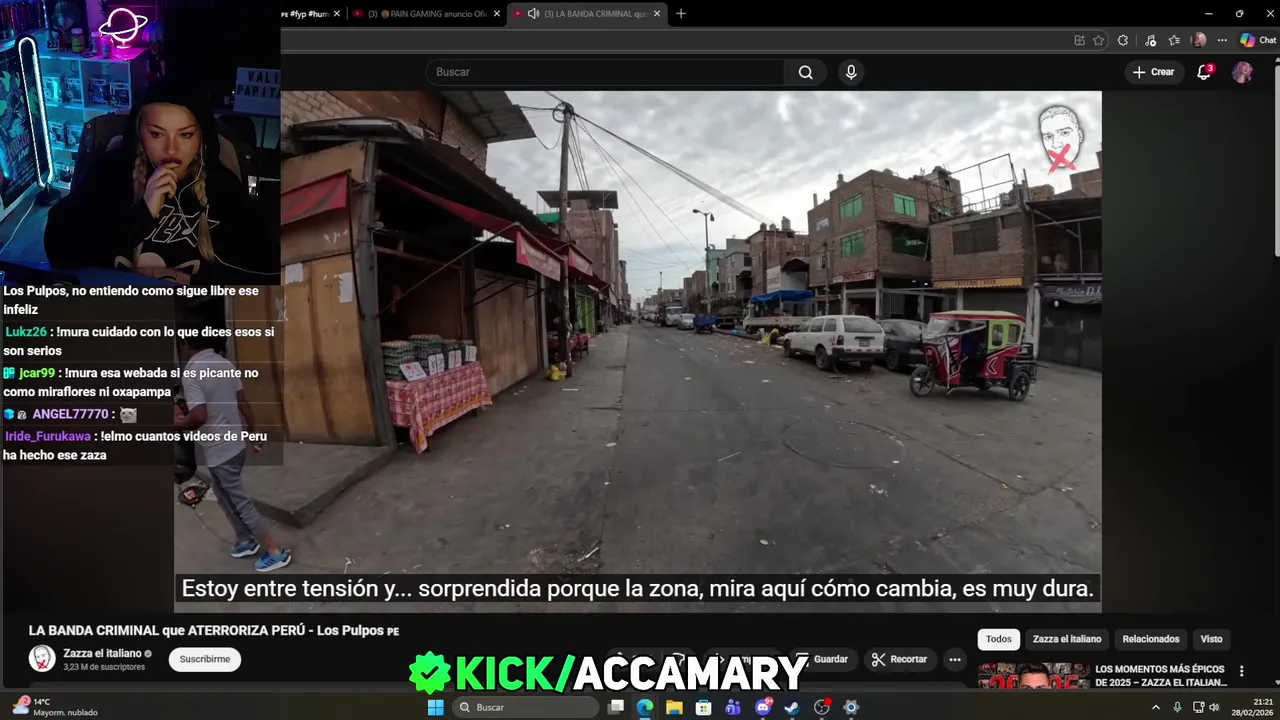This screenshot has width=1280, height=720.
Task: Open system tray volume speaker icon
Action: tap(1215, 707)
